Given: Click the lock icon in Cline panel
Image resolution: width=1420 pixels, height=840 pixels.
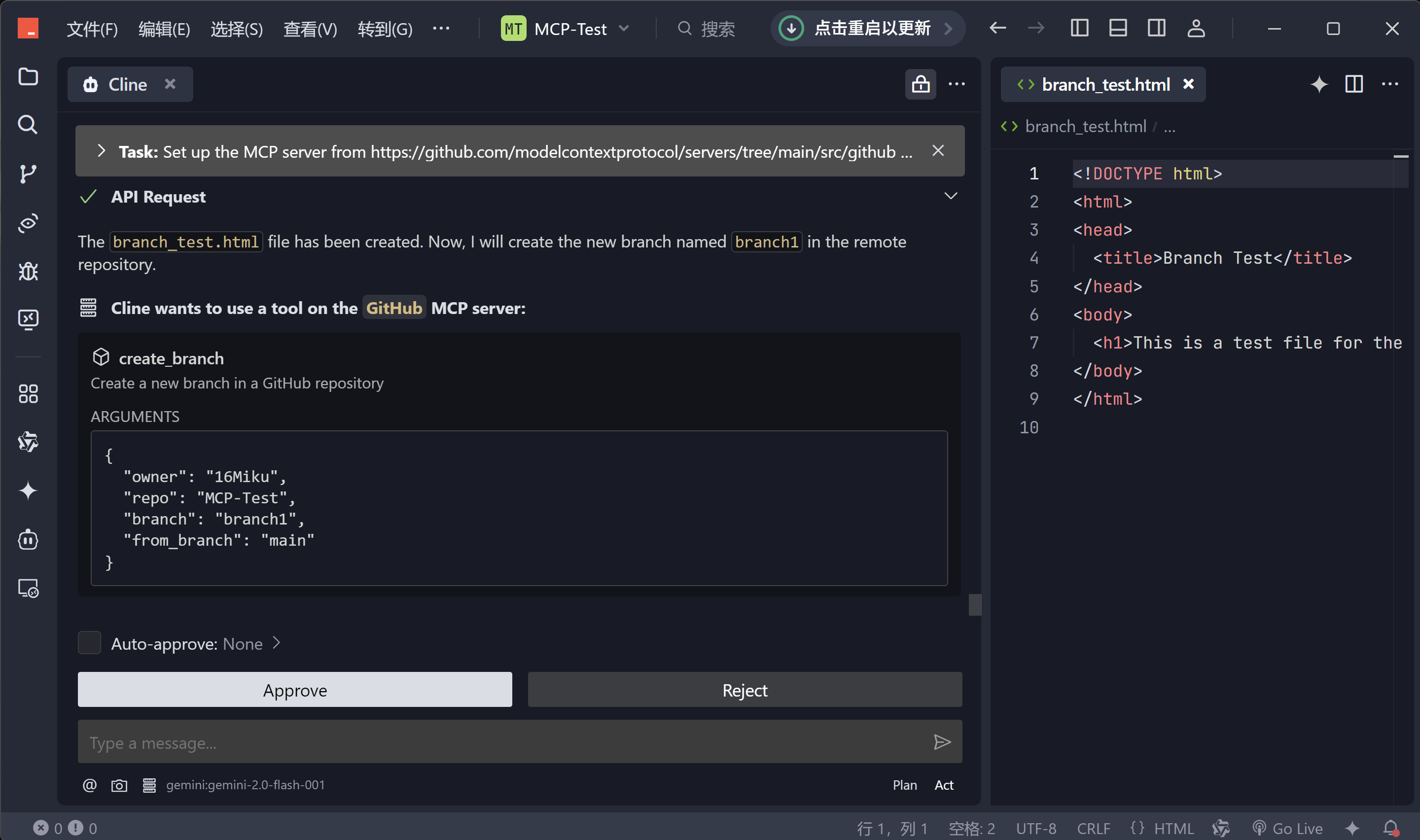Looking at the screenshot, I should (x=920, y=84).
